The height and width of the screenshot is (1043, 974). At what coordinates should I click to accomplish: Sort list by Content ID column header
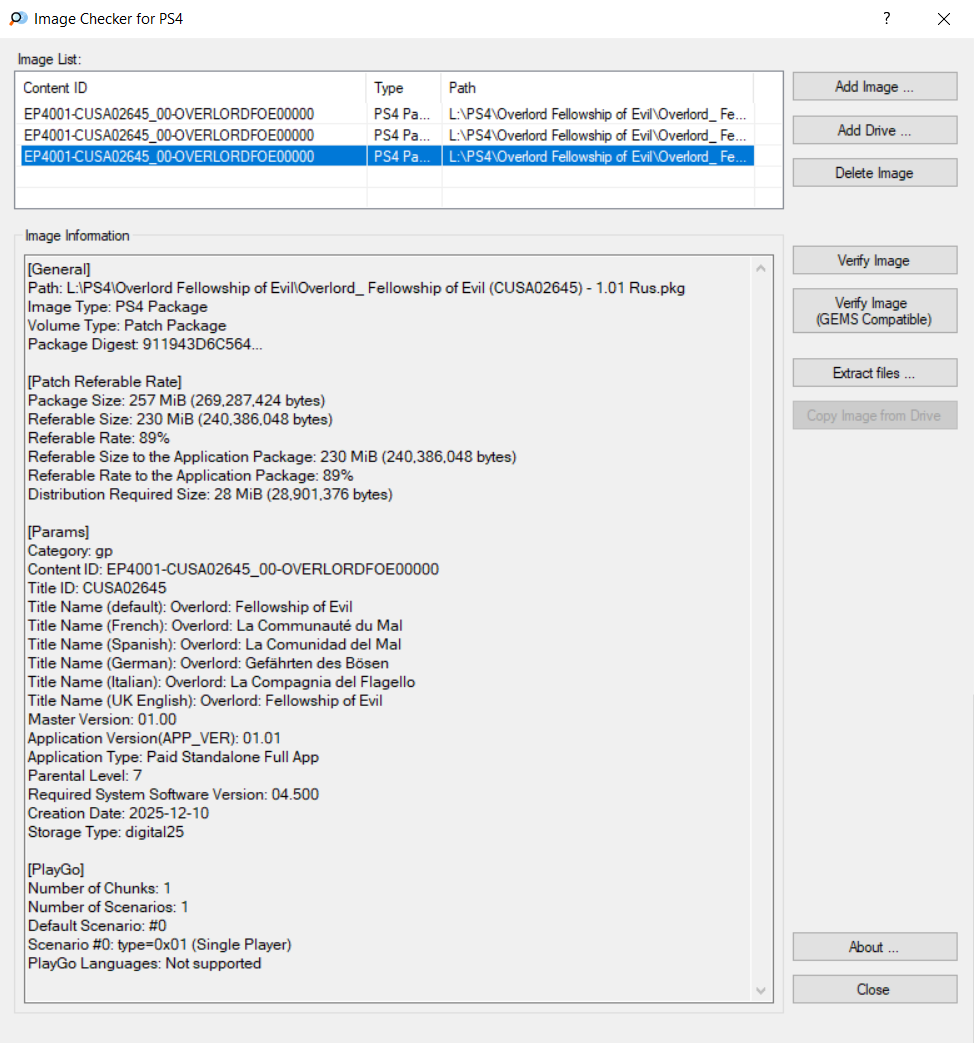pyautogui.click(x=190, y=88)
